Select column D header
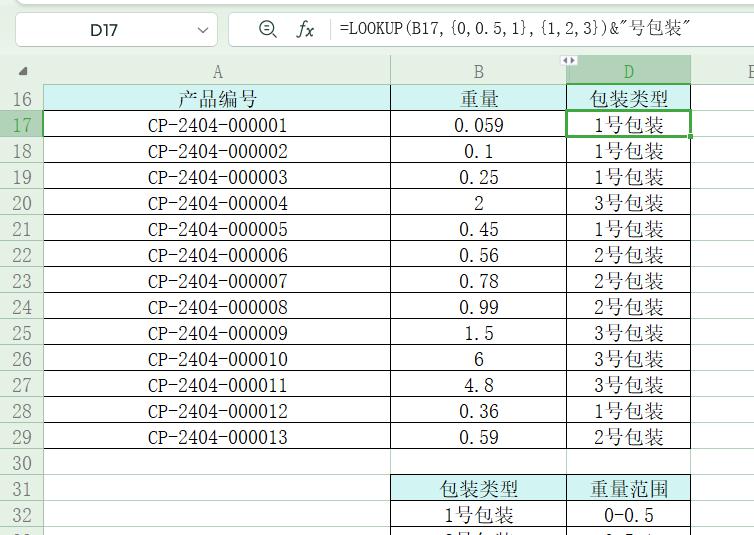Screen dimensions: 754x535 pos(628,72)
